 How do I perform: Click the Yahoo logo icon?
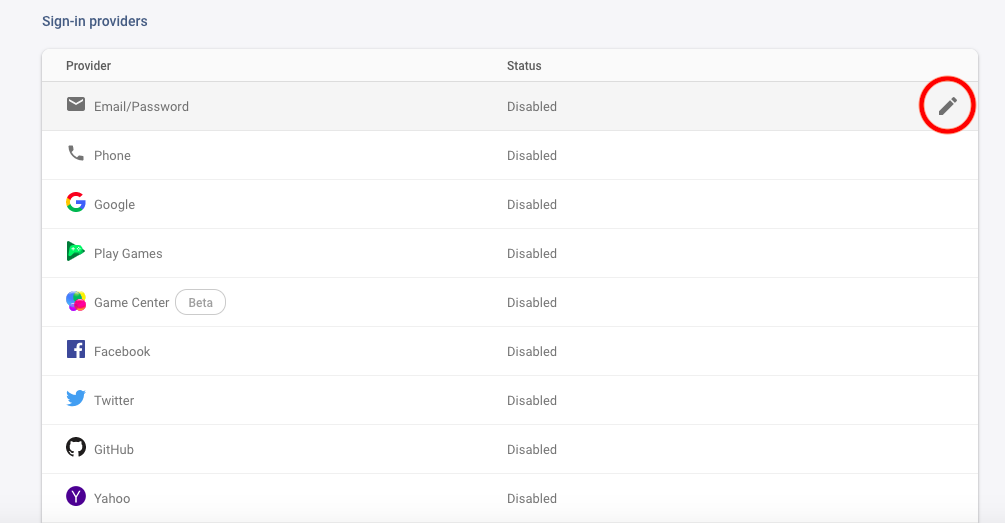pos(76,497)
